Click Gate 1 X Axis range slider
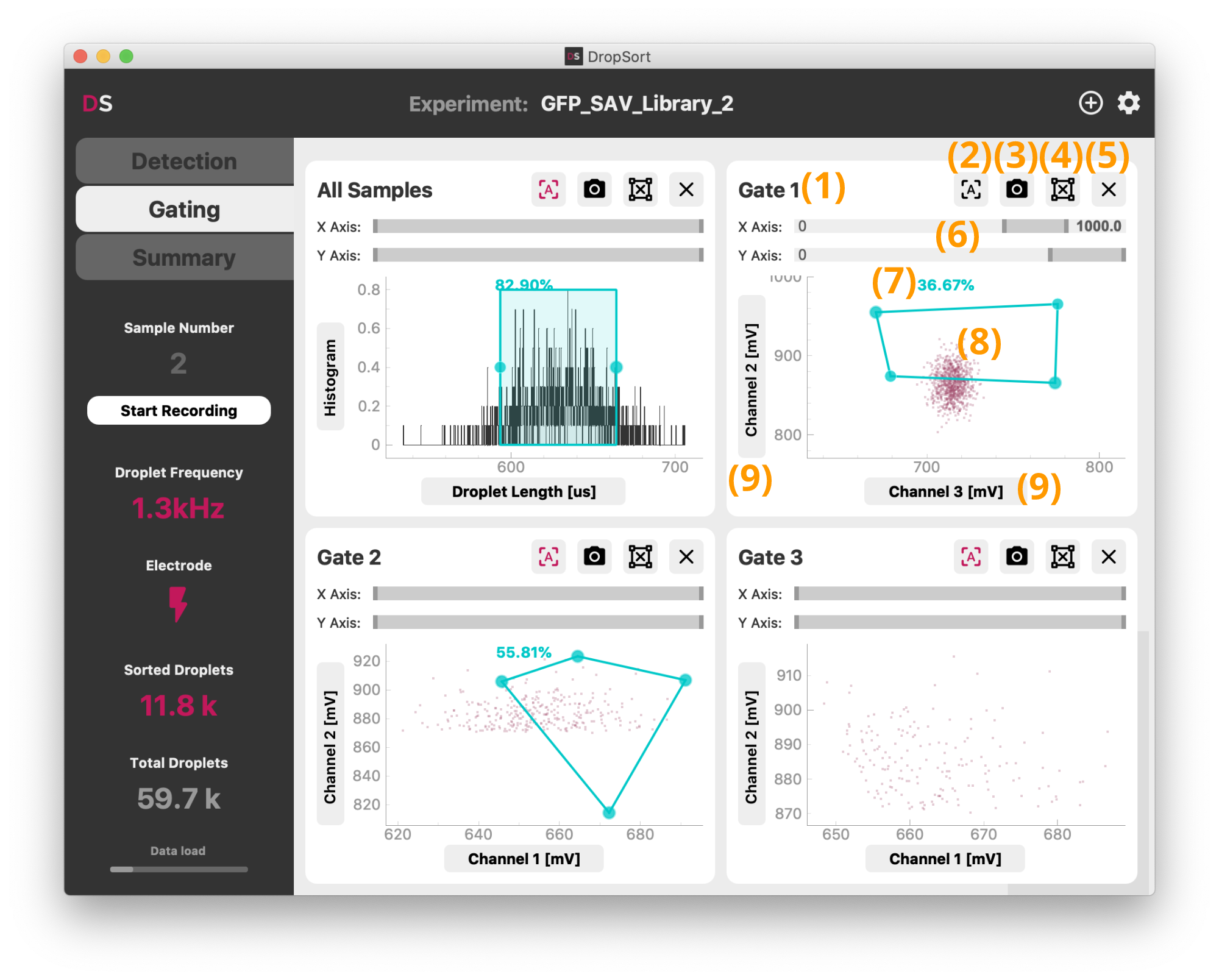The height and width of the screenshot is (980, 1219). 1034,226
